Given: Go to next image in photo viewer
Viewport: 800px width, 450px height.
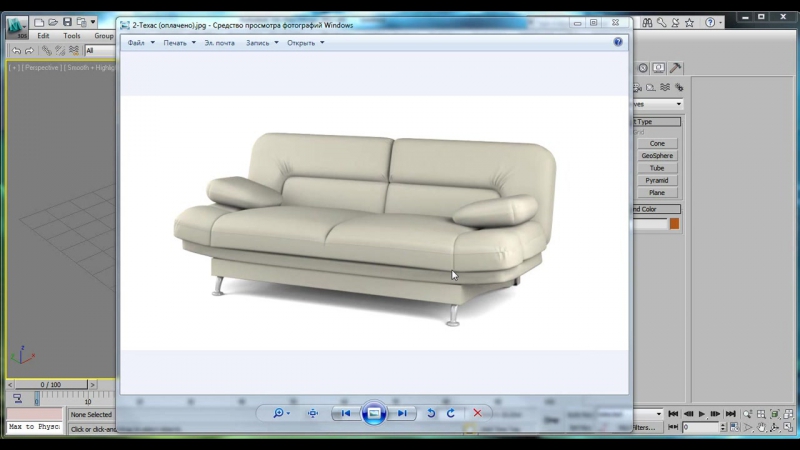Looking at the screenshot, I should pyautogui.click(x=402, y=413).
